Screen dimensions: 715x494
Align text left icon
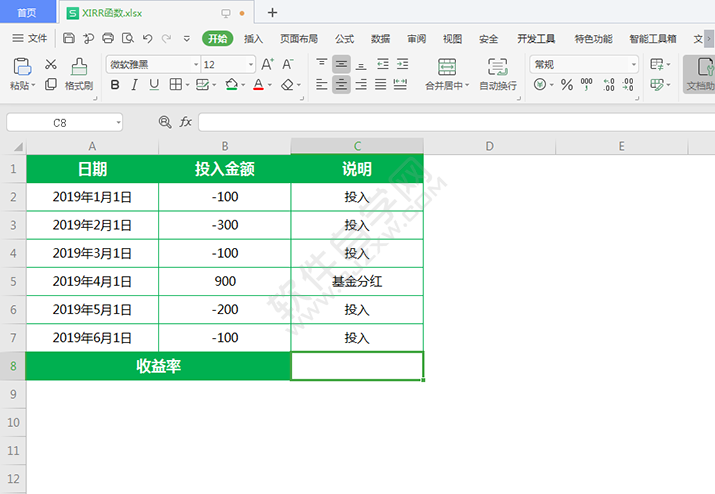point(322,84)
